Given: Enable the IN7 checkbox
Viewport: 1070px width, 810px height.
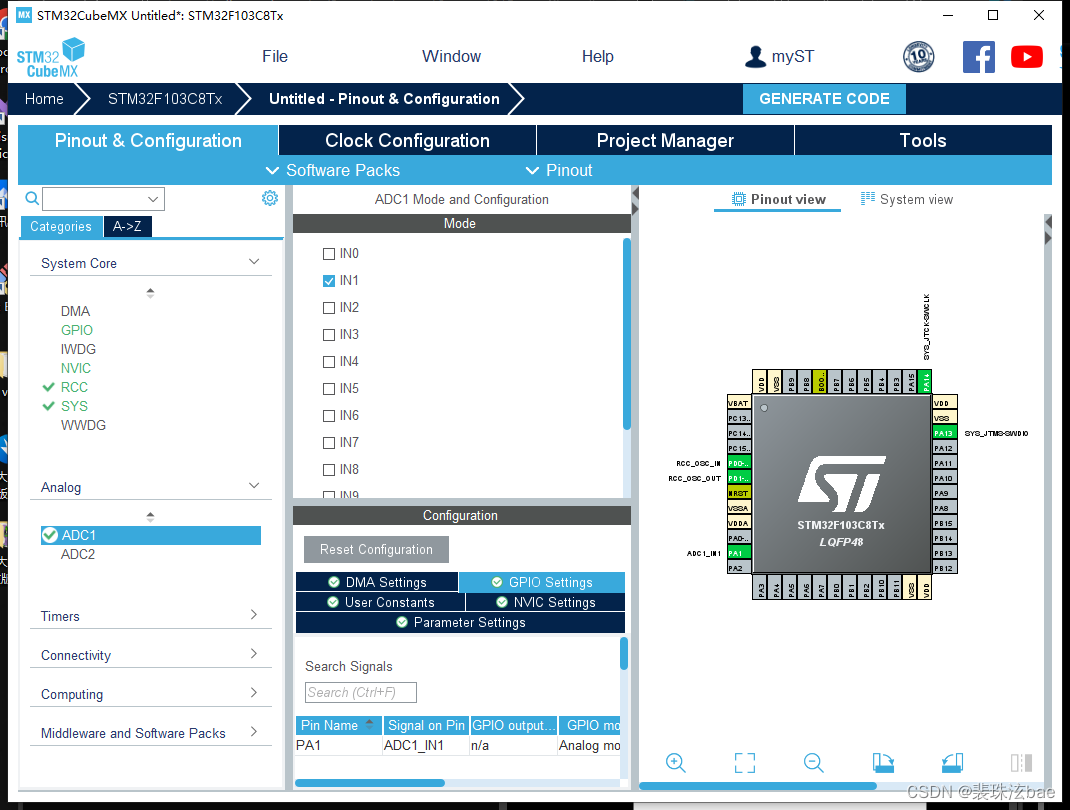Looking at the screenshot, I should [329, 443].
